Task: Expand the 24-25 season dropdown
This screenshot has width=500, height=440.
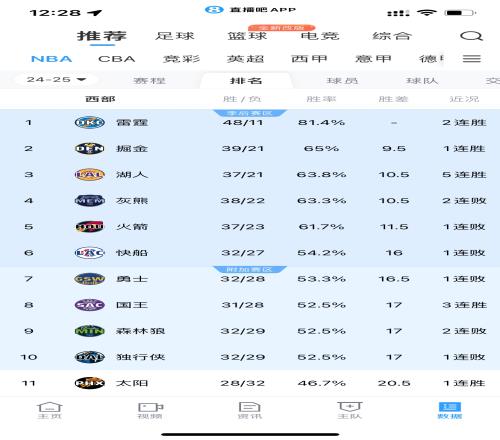Action: click(56, 80)
